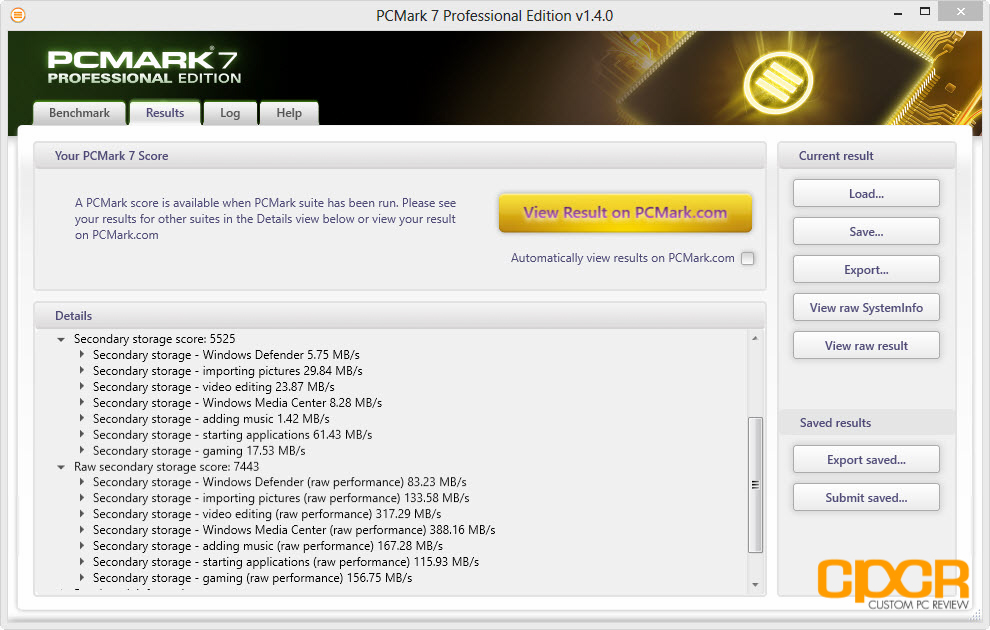Select starting applications (raw performance) 115.93 MB/s row
The height and width of the screenshot is (630, 990).
tap(286, 561)
